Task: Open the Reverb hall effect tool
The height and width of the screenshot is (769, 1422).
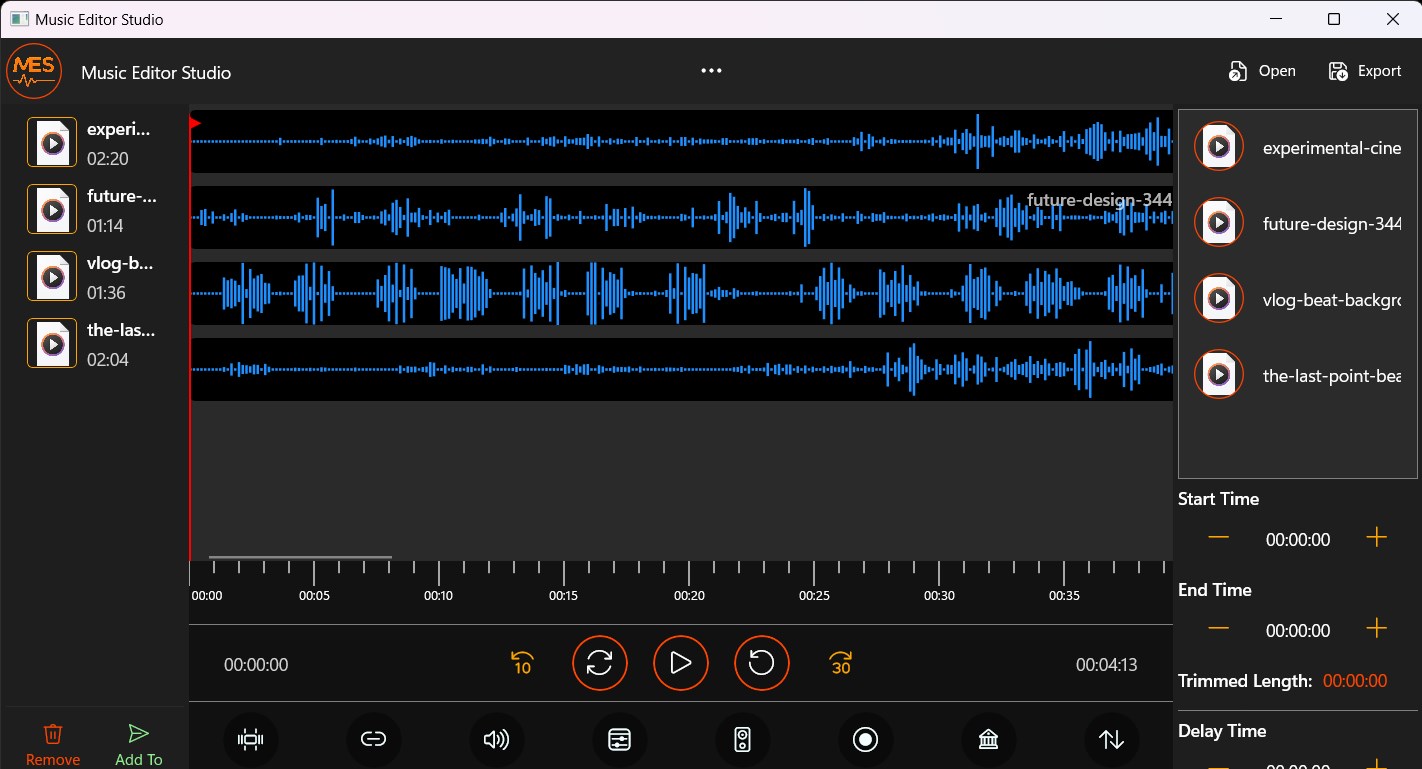Action: [x=988, y=739]
